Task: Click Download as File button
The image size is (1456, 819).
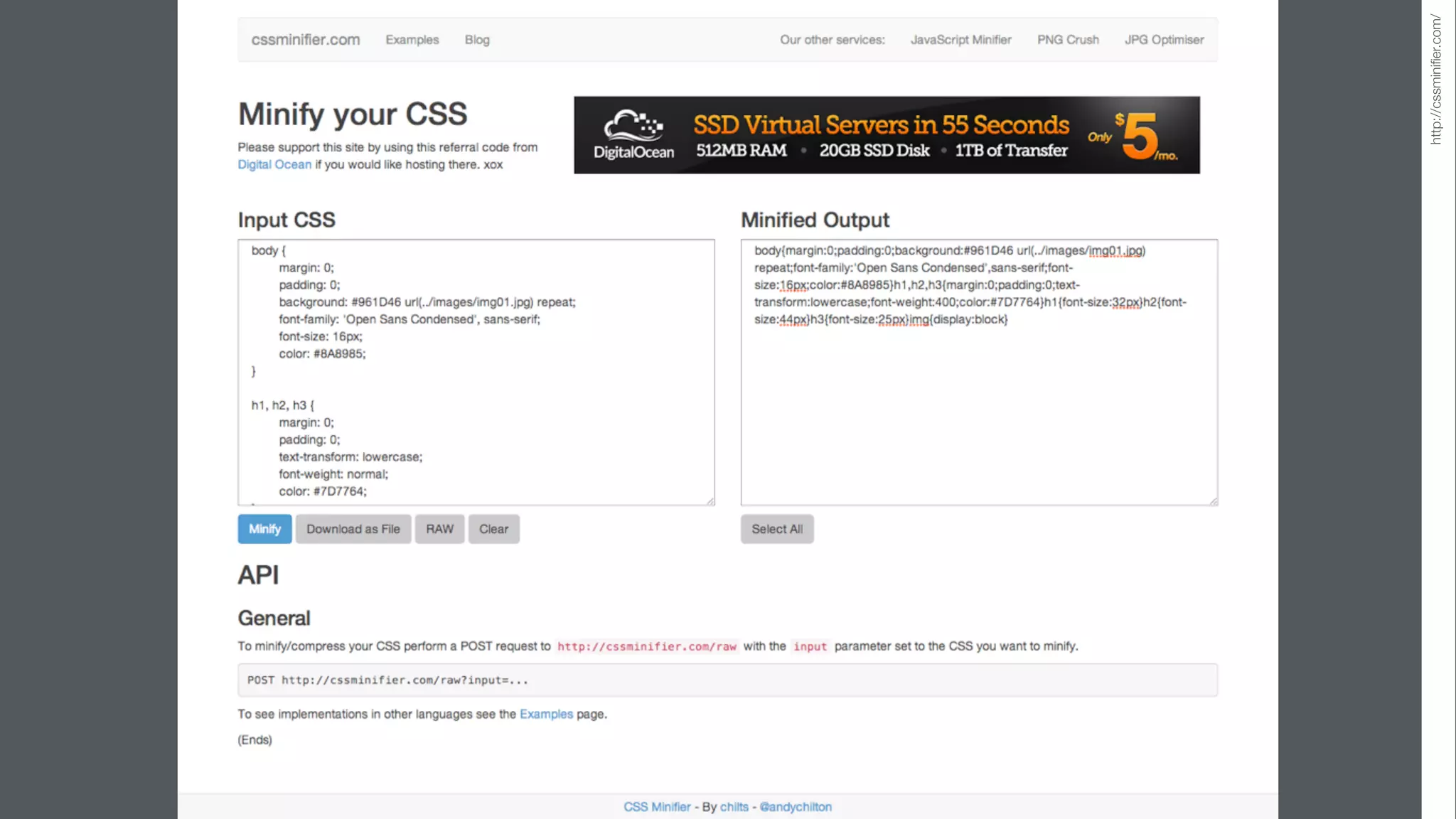Action: pos(353,529)
